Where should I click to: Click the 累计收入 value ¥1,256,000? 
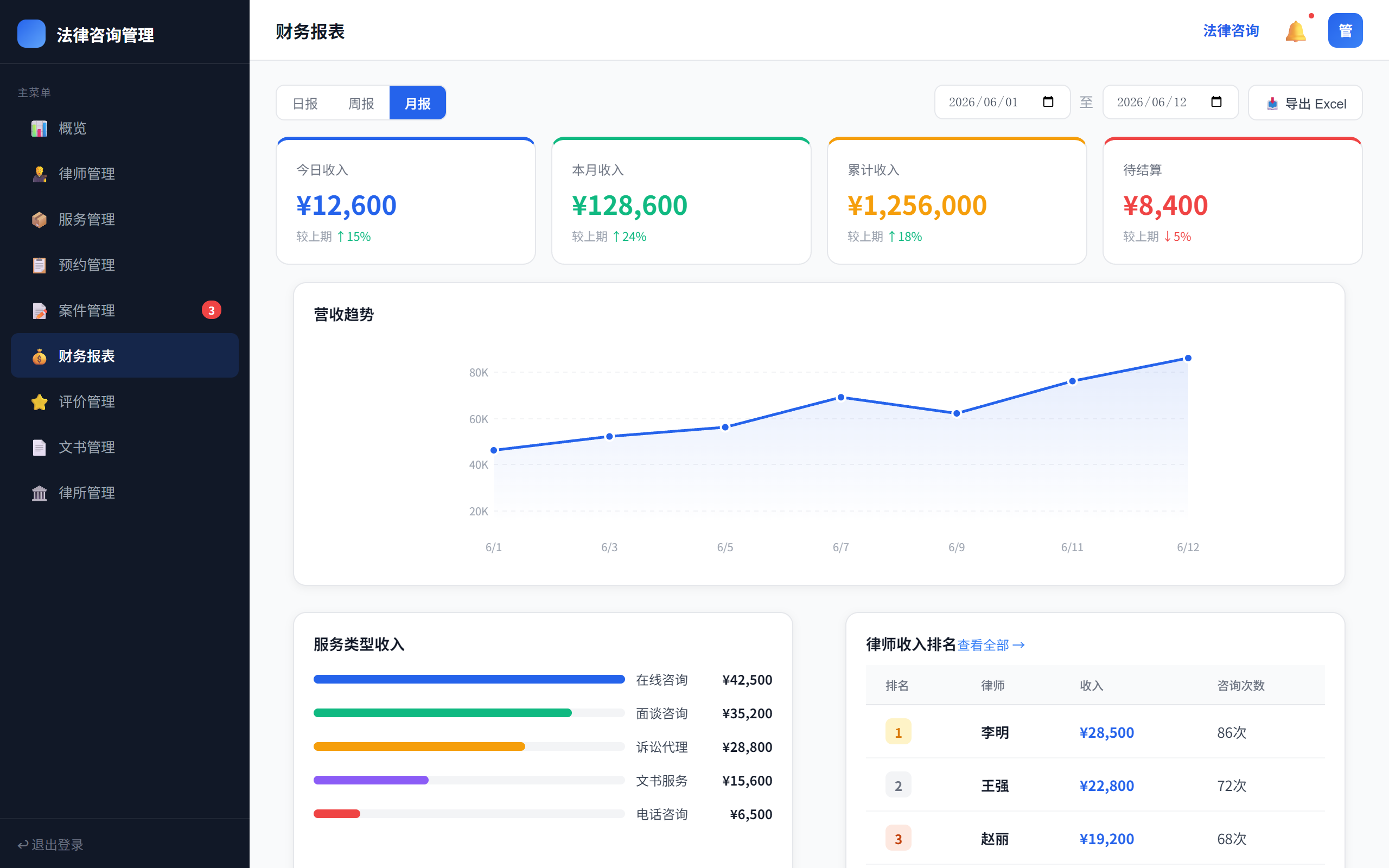917,206
